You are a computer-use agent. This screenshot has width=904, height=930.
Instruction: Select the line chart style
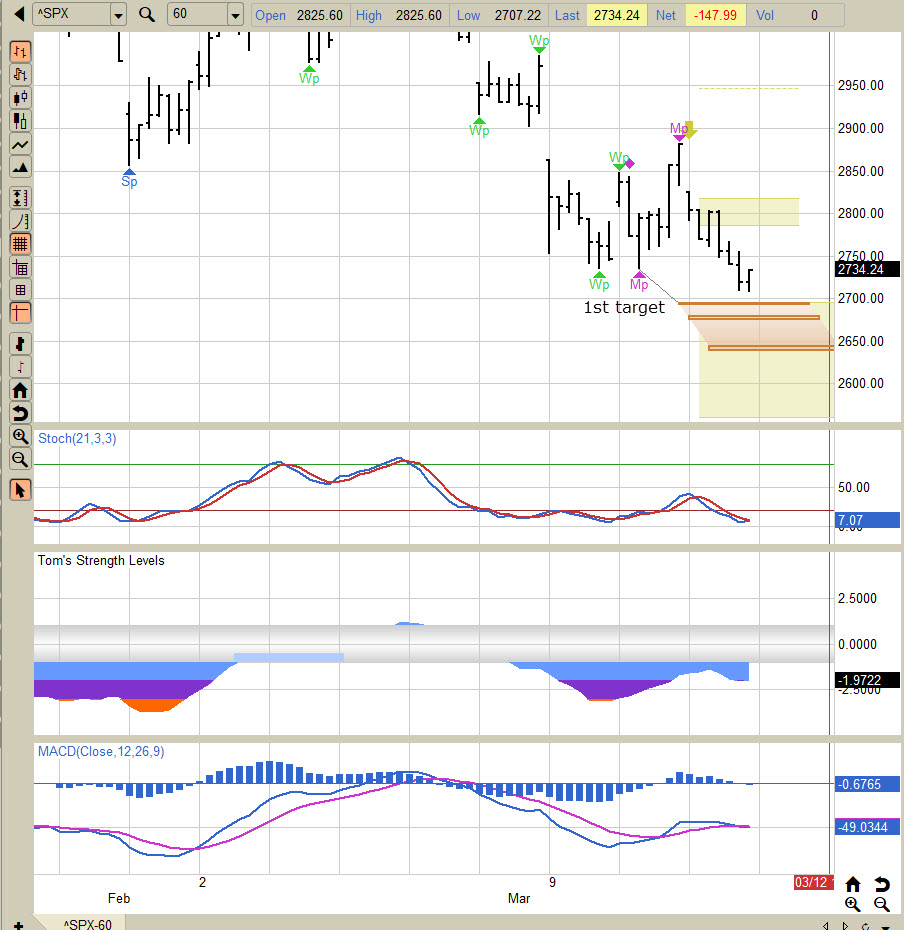tap(20, 145)
